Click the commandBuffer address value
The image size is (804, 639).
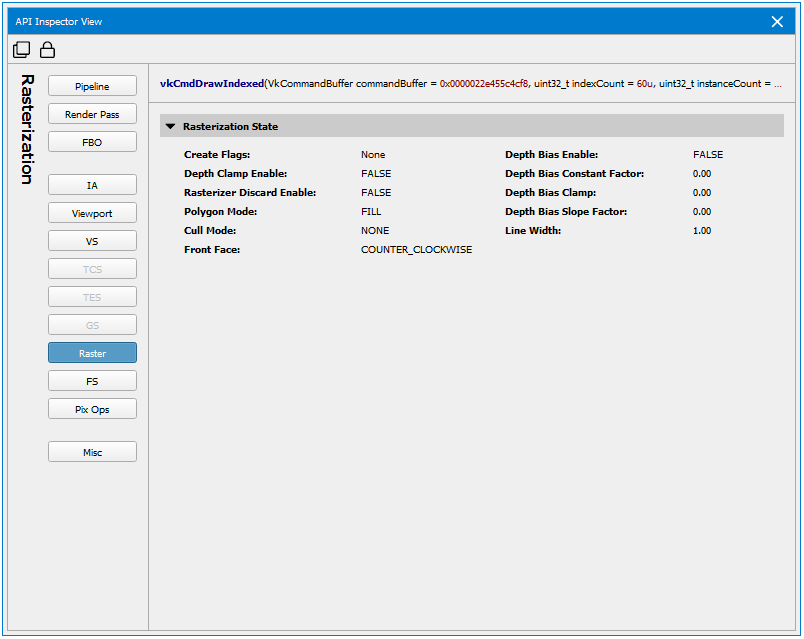(x=484, y=84)
